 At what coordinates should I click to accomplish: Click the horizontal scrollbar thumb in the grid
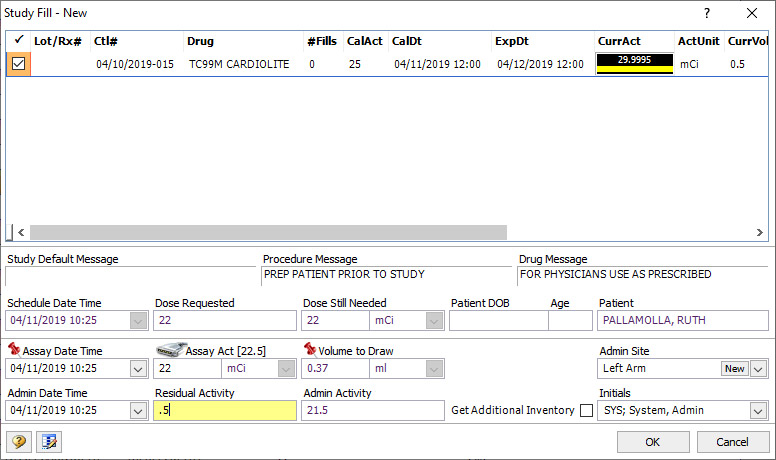pyautogui.click(x=268, y=232)
